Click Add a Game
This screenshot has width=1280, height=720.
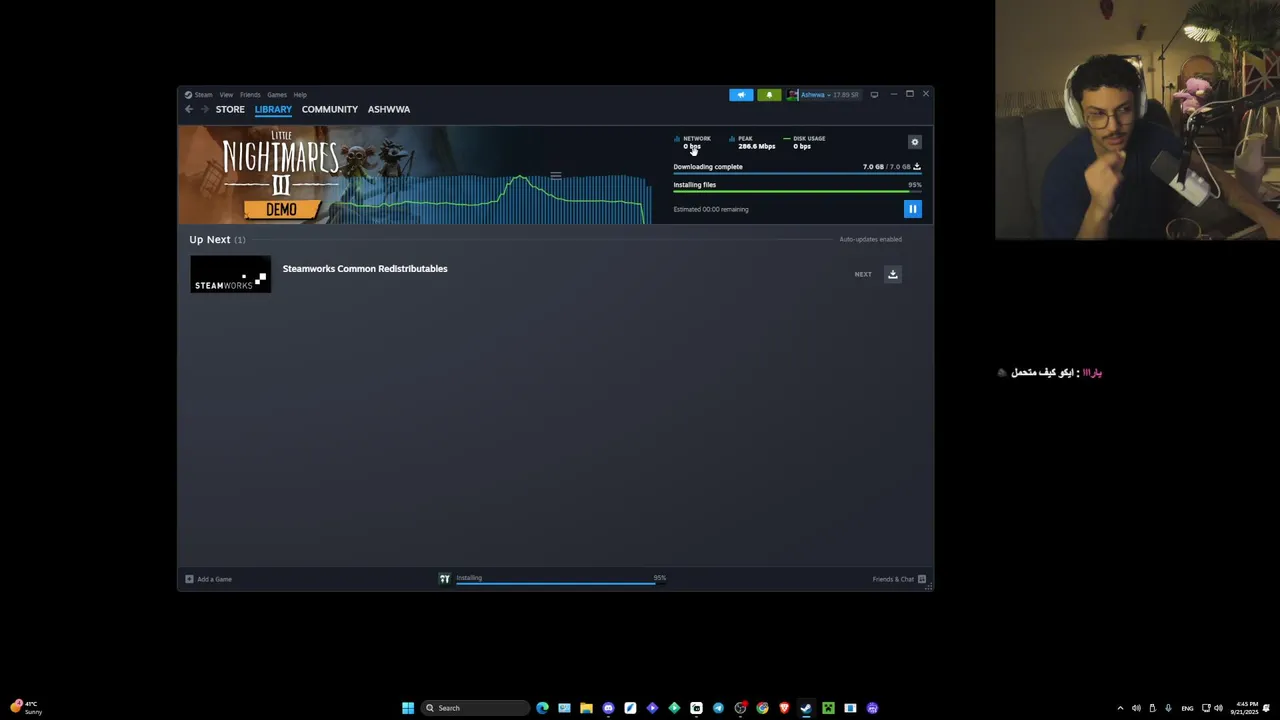(x=209, y=579)
